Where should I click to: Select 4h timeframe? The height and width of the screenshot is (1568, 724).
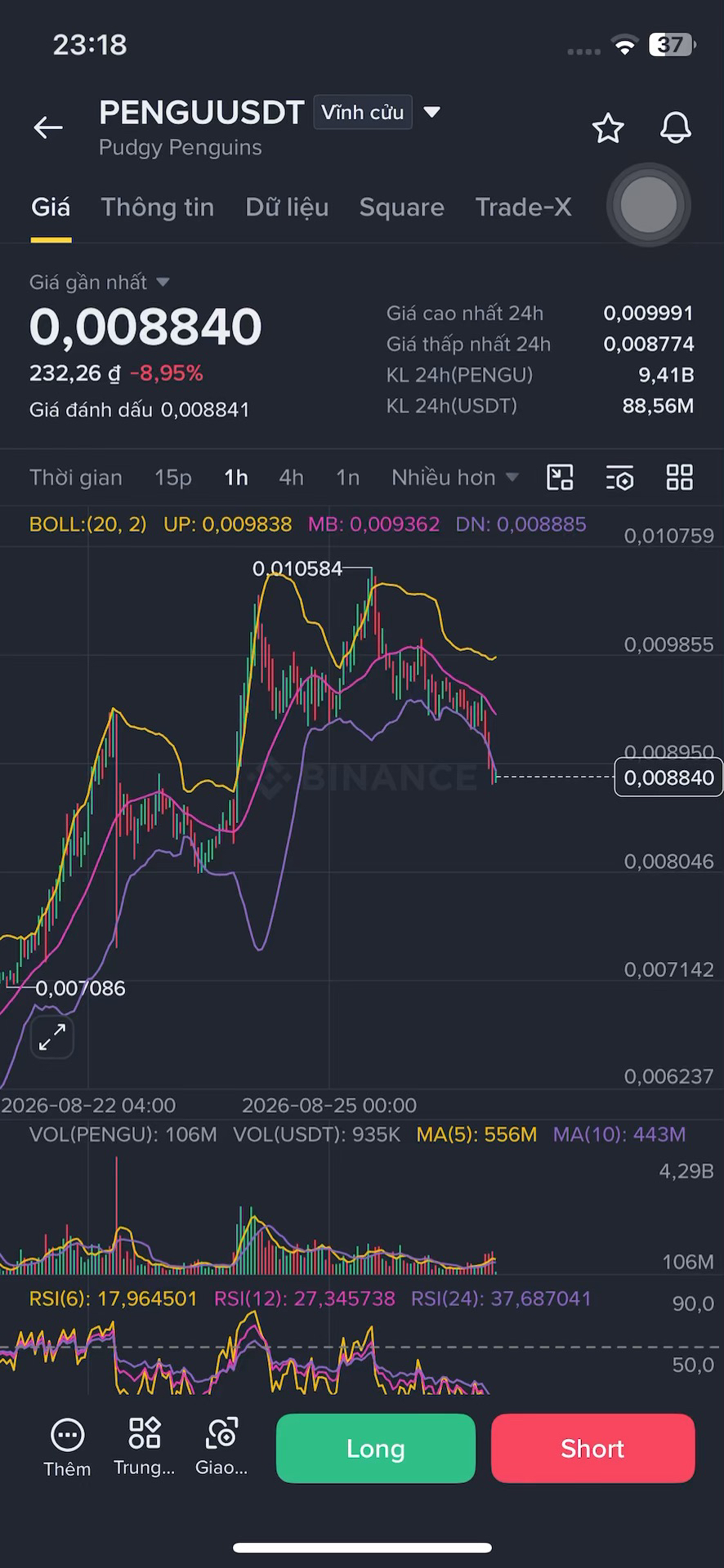pos(291,478)
